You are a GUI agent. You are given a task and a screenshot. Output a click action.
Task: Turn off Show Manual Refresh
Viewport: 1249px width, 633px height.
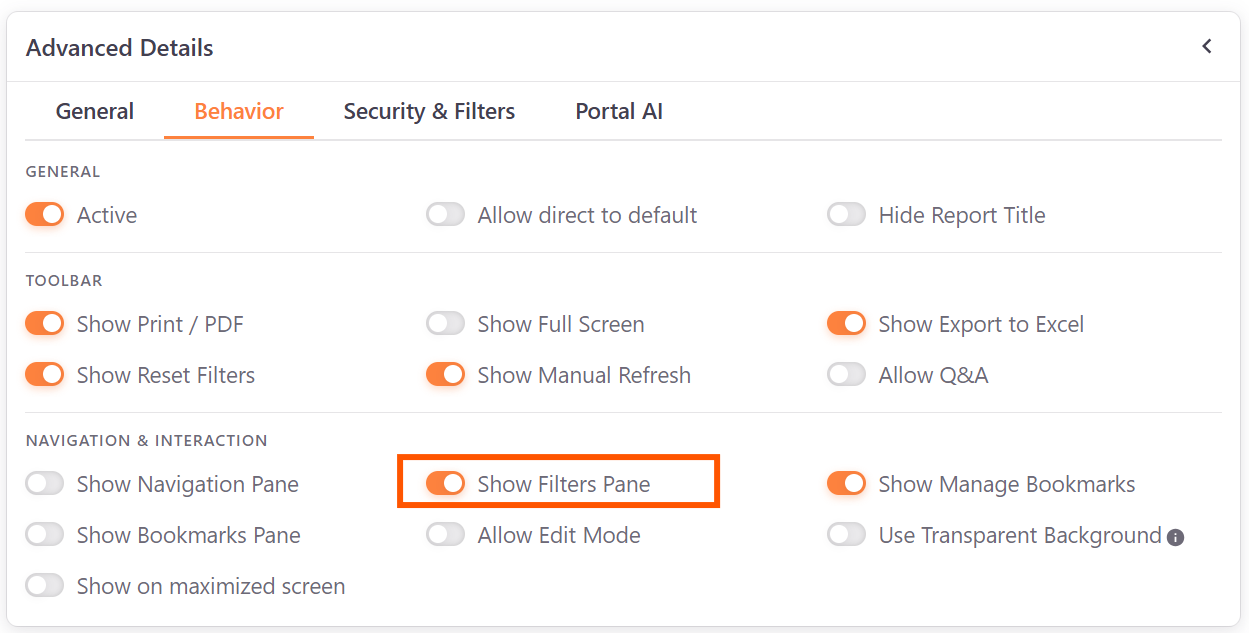pos(445,374)
